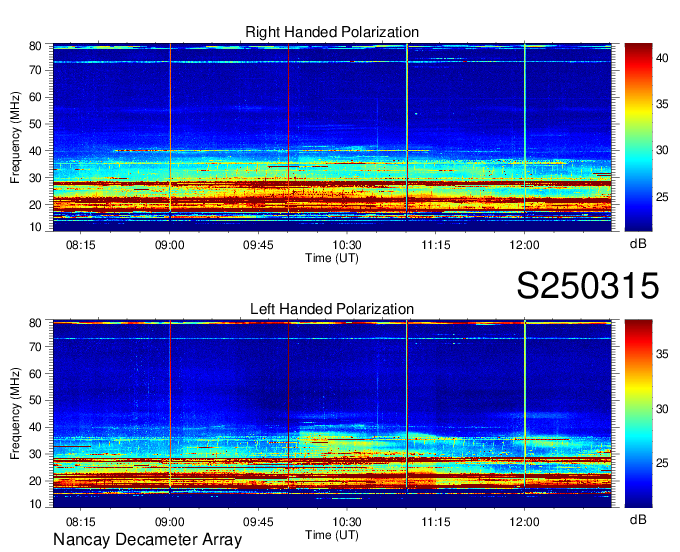Viewport: 680px width, 552px height.
Task: Select the 50 MHz tick of Right Handed plot
Action: pyautogui.click(x=35, y=124)
